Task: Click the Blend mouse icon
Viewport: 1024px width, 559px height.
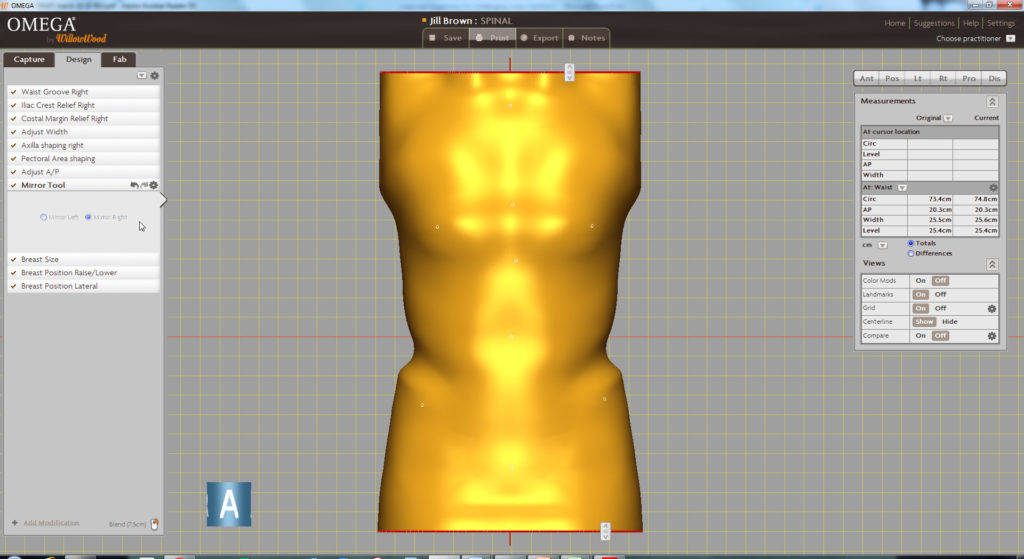Action: coord(155,523)
